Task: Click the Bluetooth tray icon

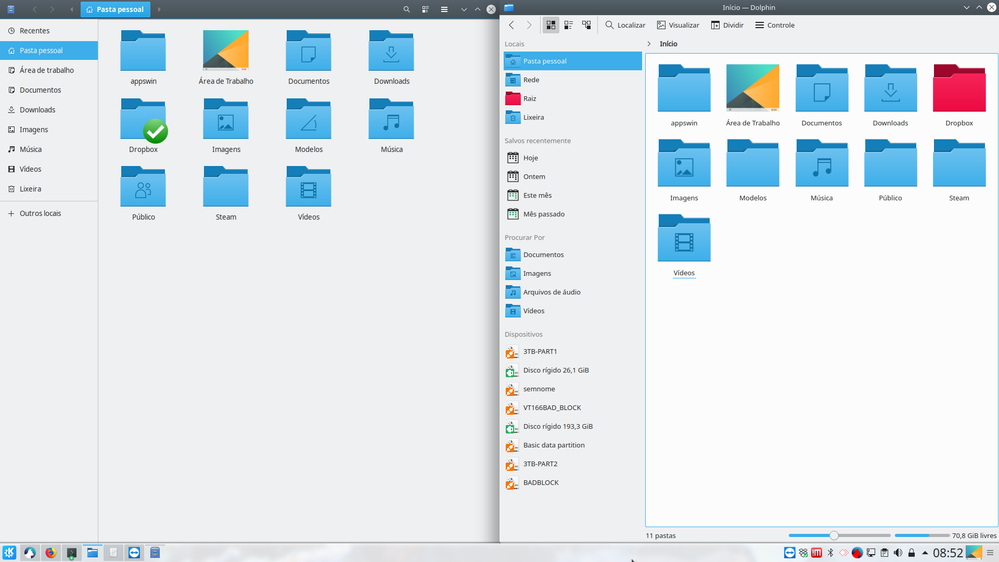Action: [x=830, y=553]
